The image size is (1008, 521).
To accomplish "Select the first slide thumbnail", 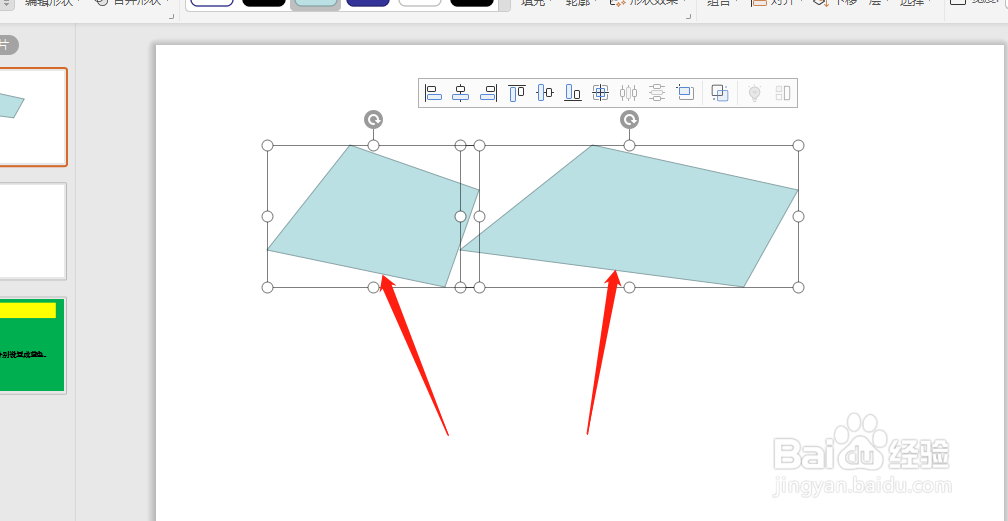I will 32,117.
